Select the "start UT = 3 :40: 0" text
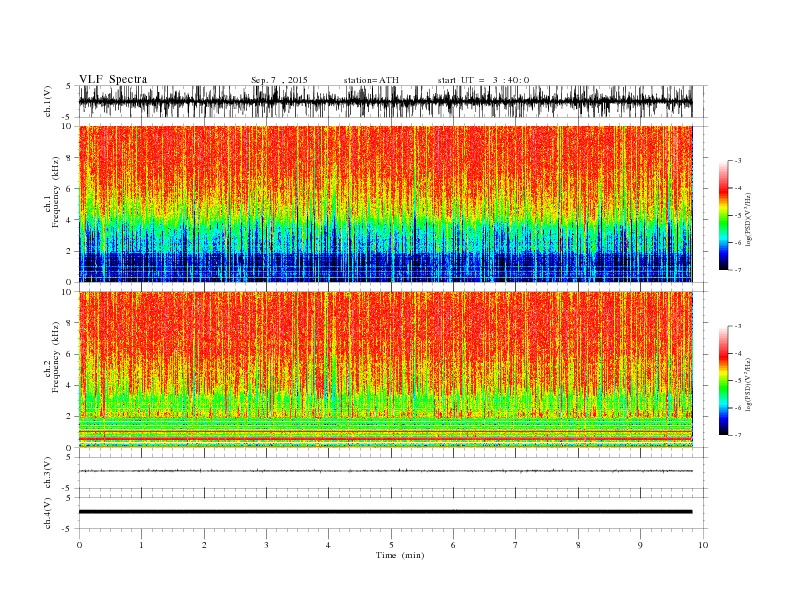 coord(483,80)
